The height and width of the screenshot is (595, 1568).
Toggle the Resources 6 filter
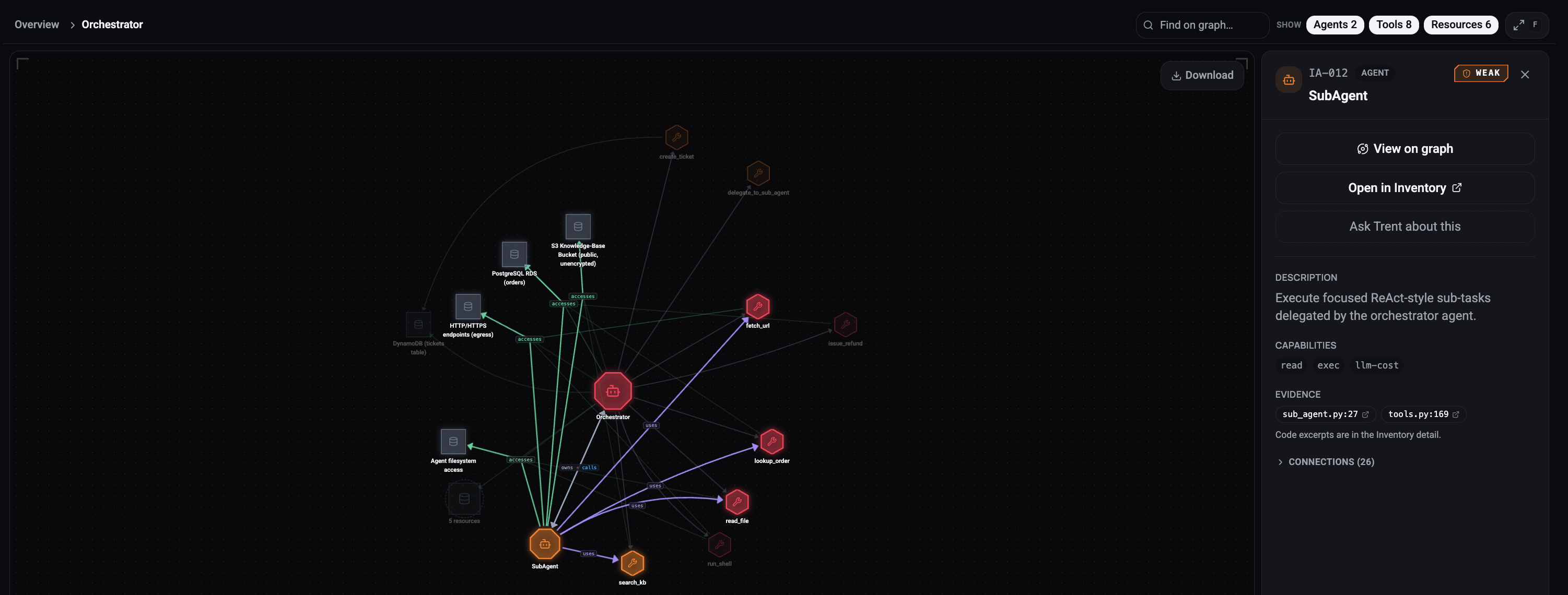pos(1460,25)
